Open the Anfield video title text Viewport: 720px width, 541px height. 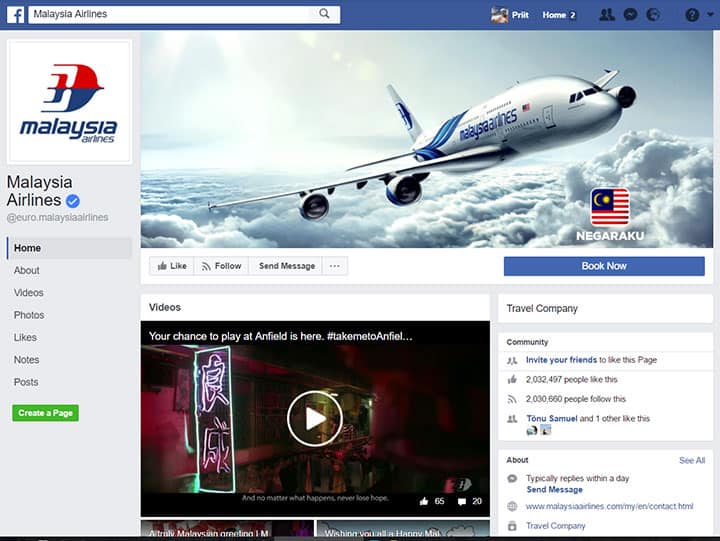(281, 336)
